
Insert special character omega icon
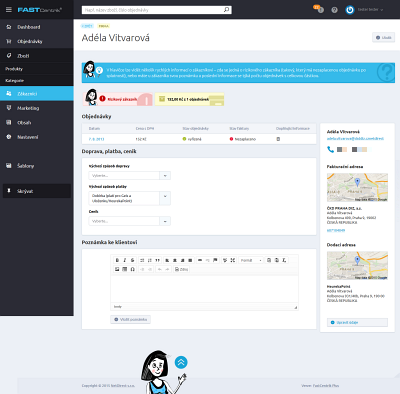(x=132, y=269)
